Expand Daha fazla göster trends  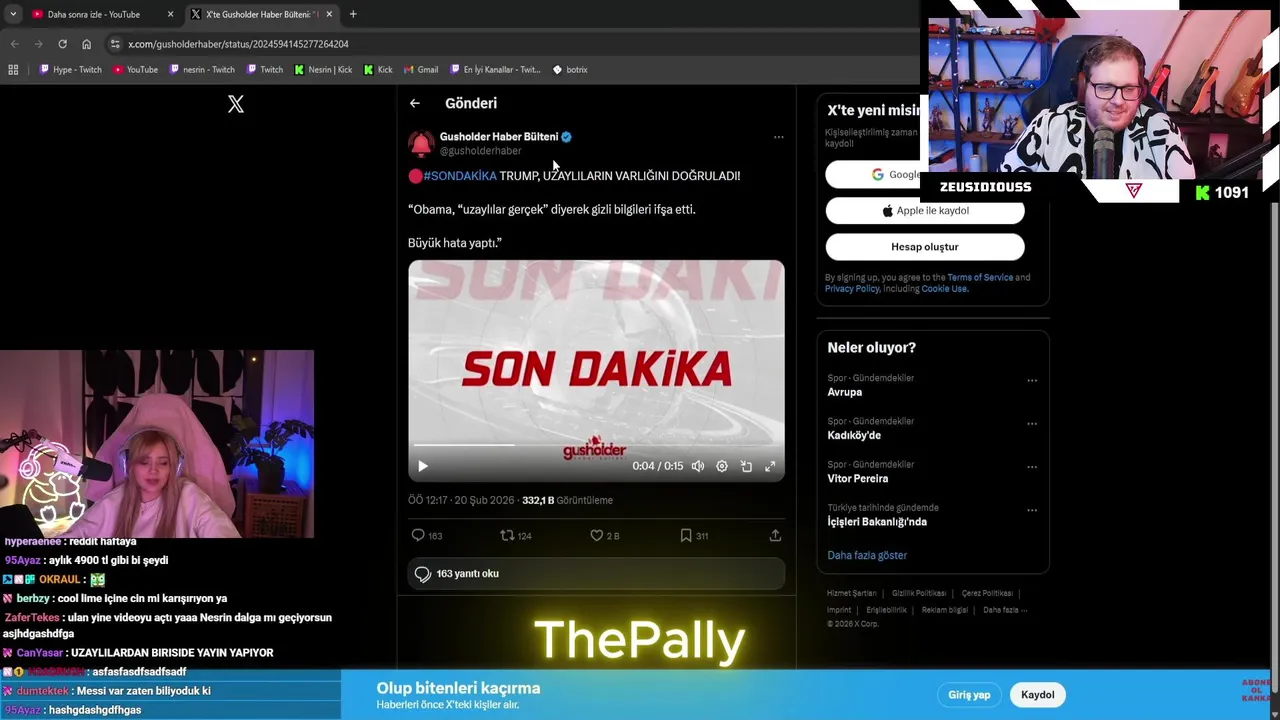tap(867, 555)
